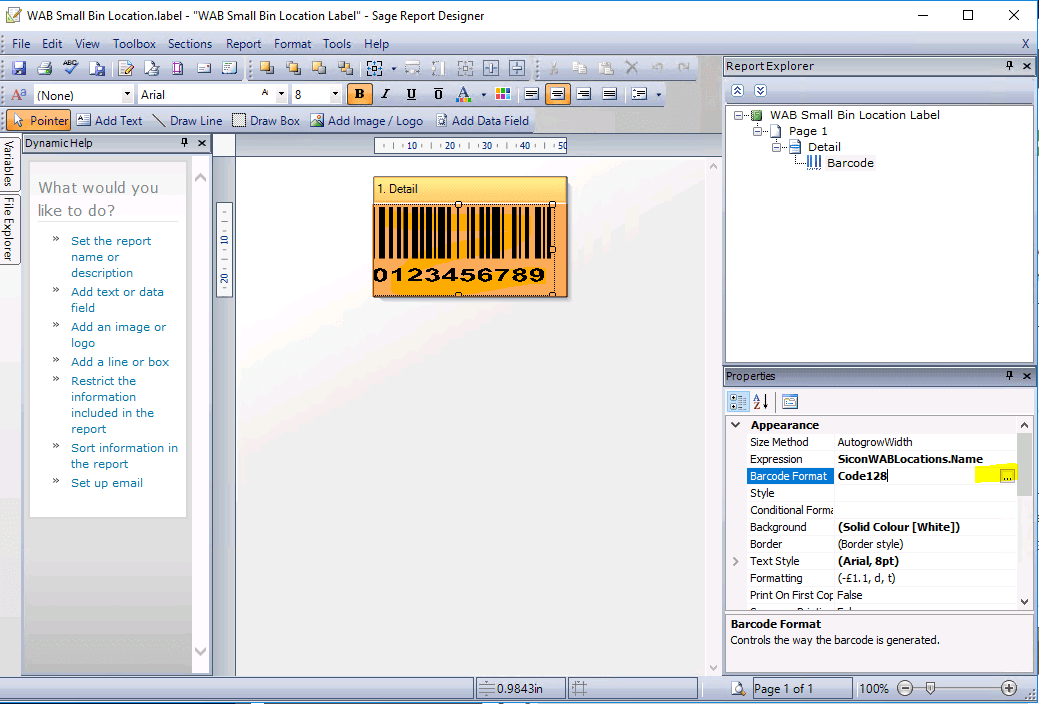Open the Edit menu

click(x=52, y=44)
